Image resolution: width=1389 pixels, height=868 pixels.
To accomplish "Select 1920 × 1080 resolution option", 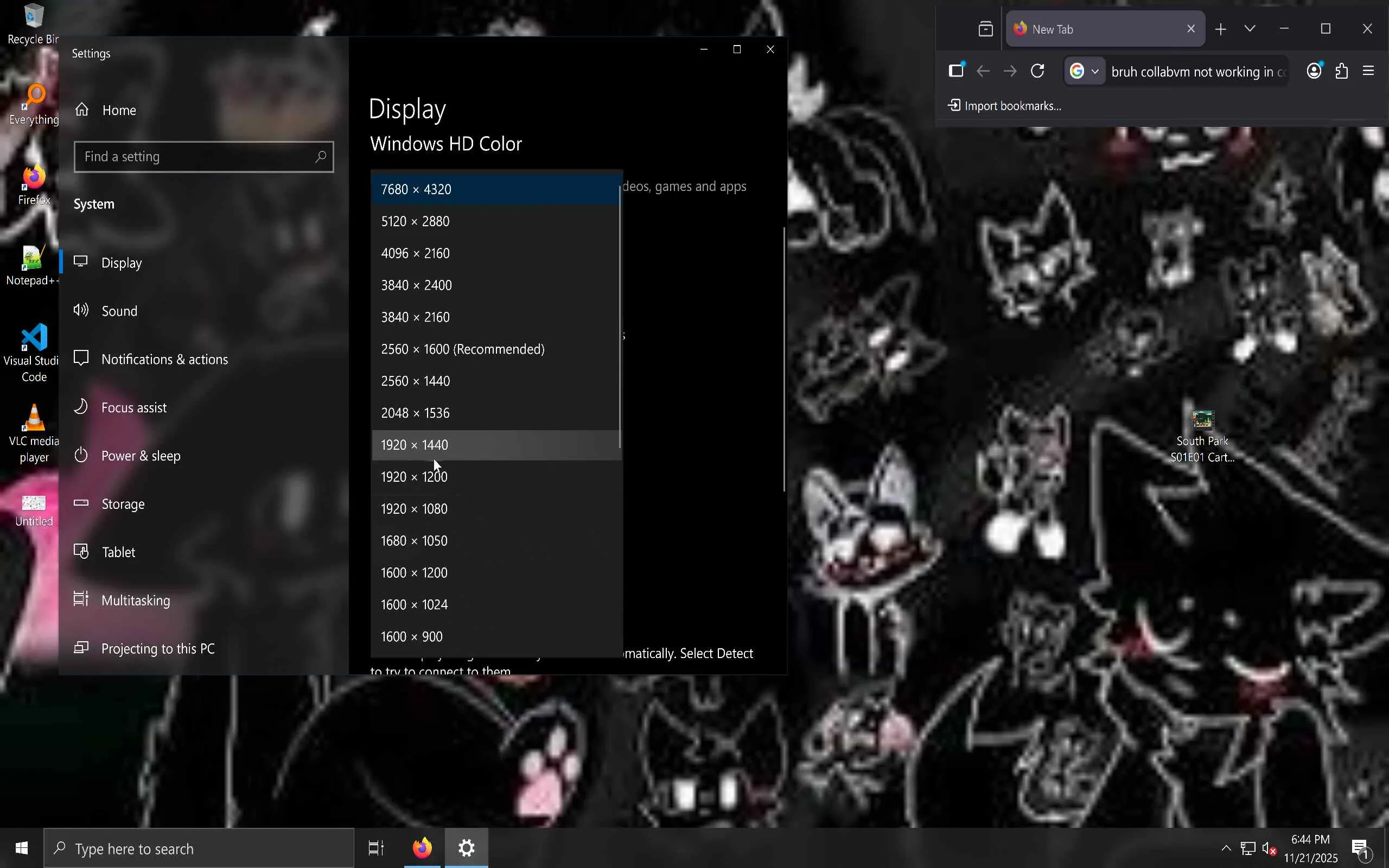I will (414, 509).
